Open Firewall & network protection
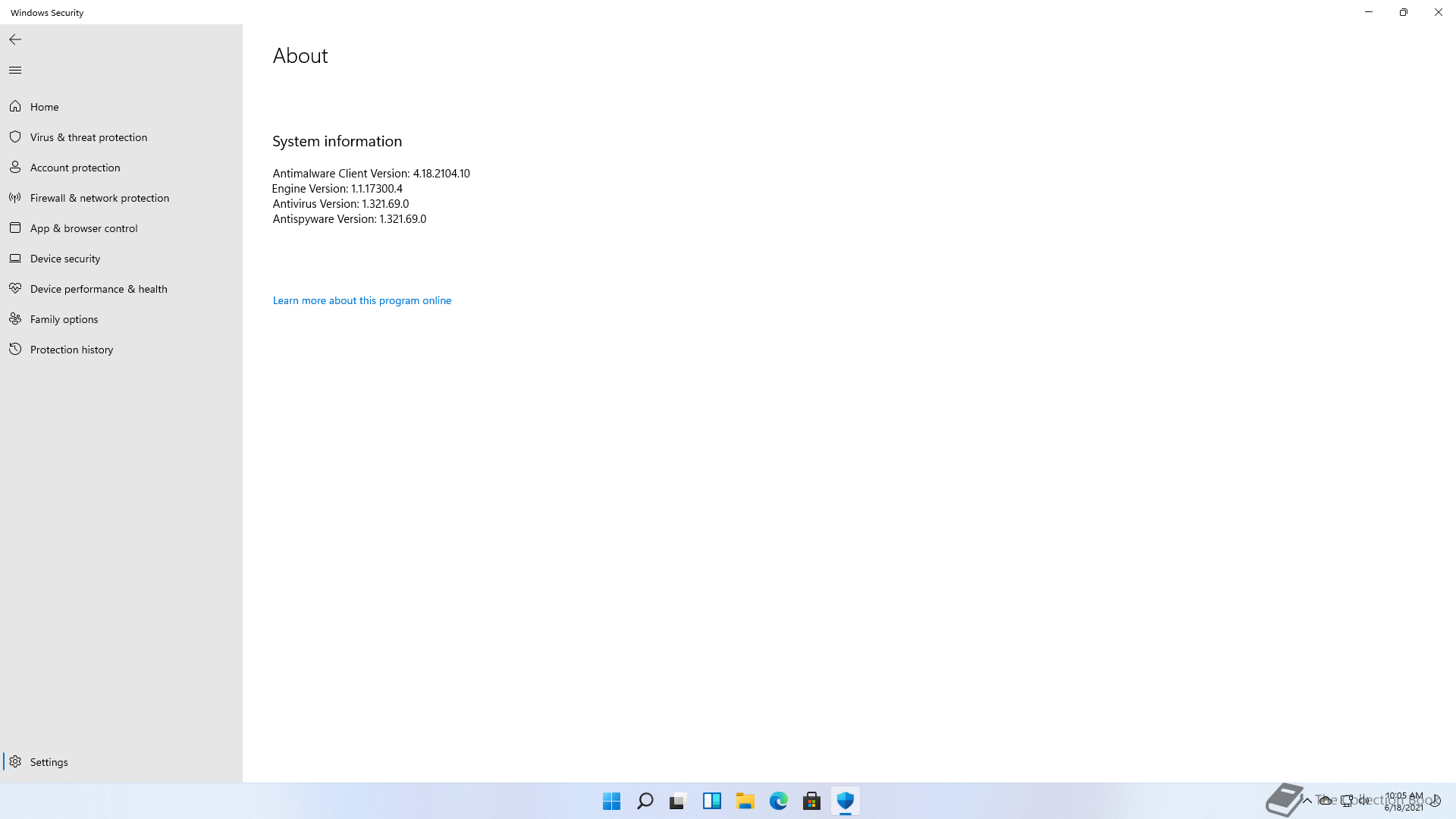This screenshot has height=819, width=1456. [121, 198]
